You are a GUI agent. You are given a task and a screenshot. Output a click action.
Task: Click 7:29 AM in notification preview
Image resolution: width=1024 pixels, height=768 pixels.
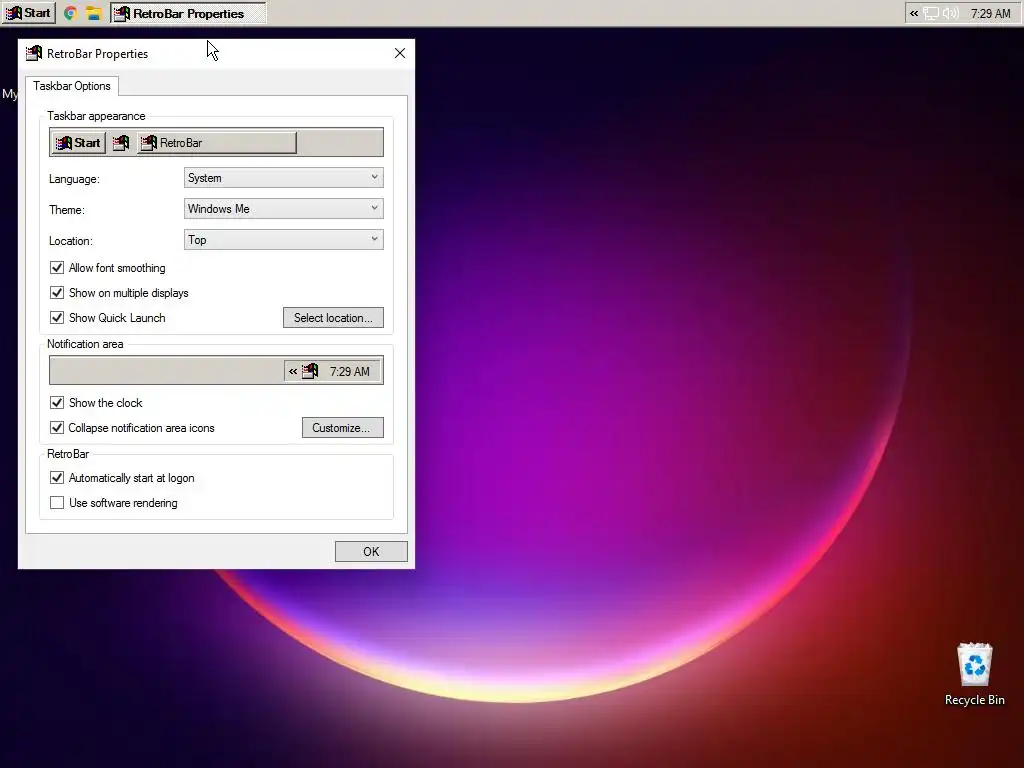pos(349,372)
